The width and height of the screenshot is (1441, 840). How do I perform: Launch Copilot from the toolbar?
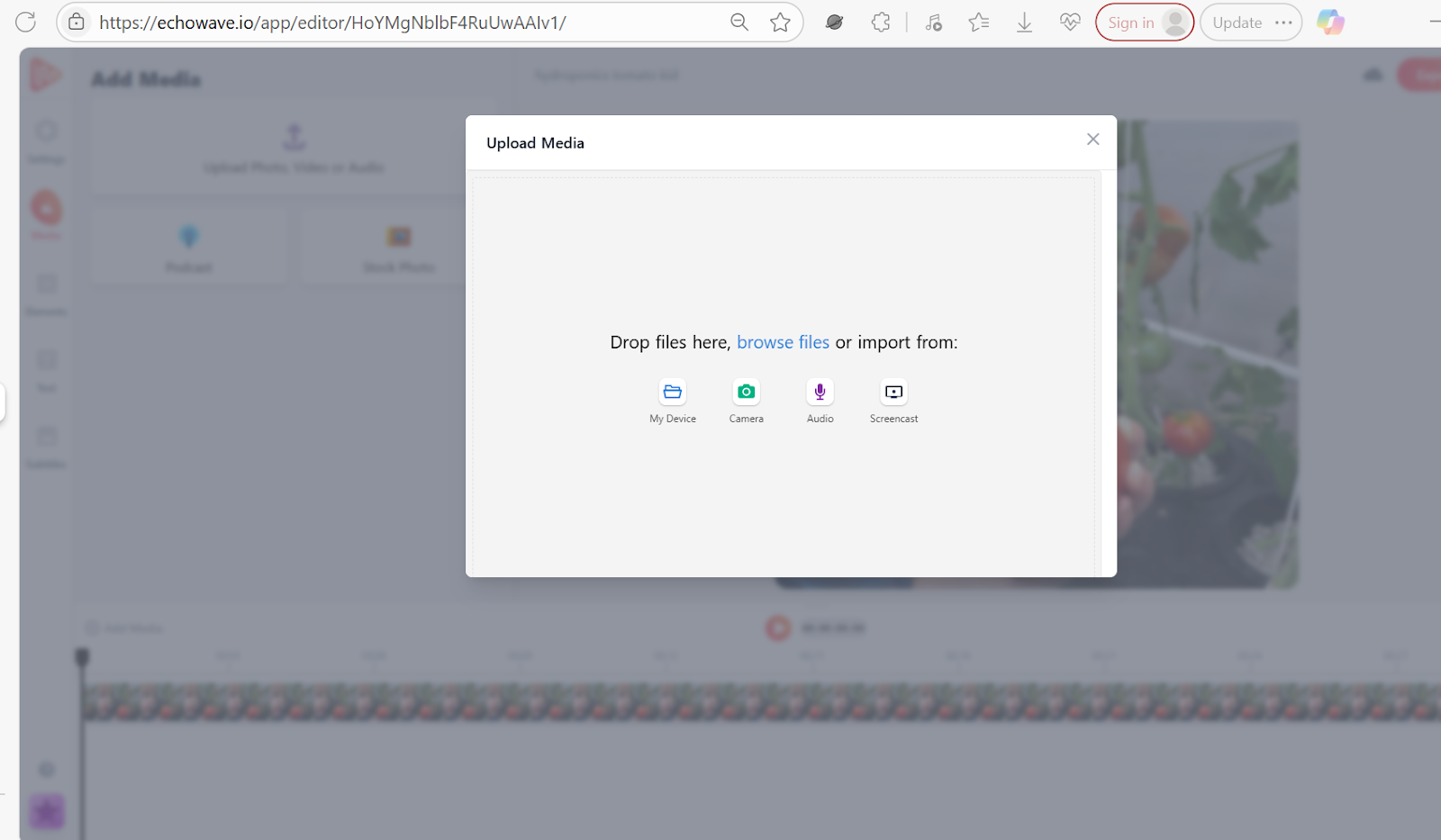[x=1330, y=23]
